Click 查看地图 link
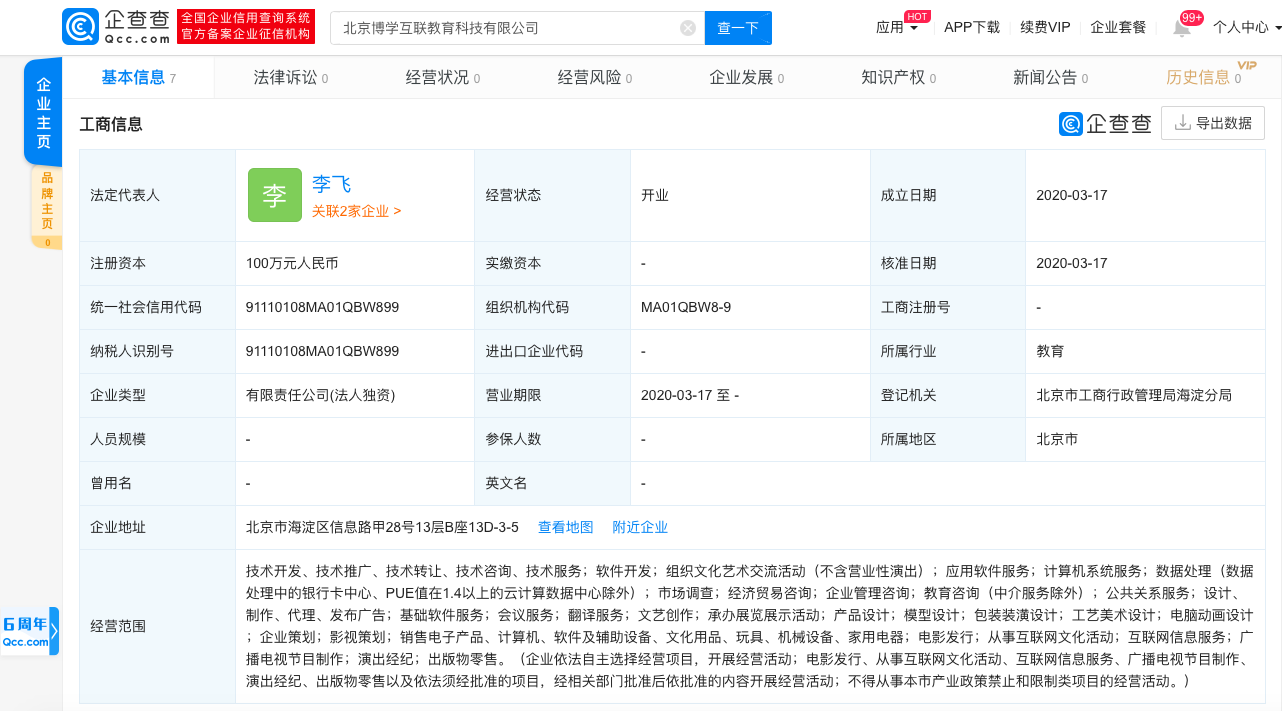 (565, 527)
